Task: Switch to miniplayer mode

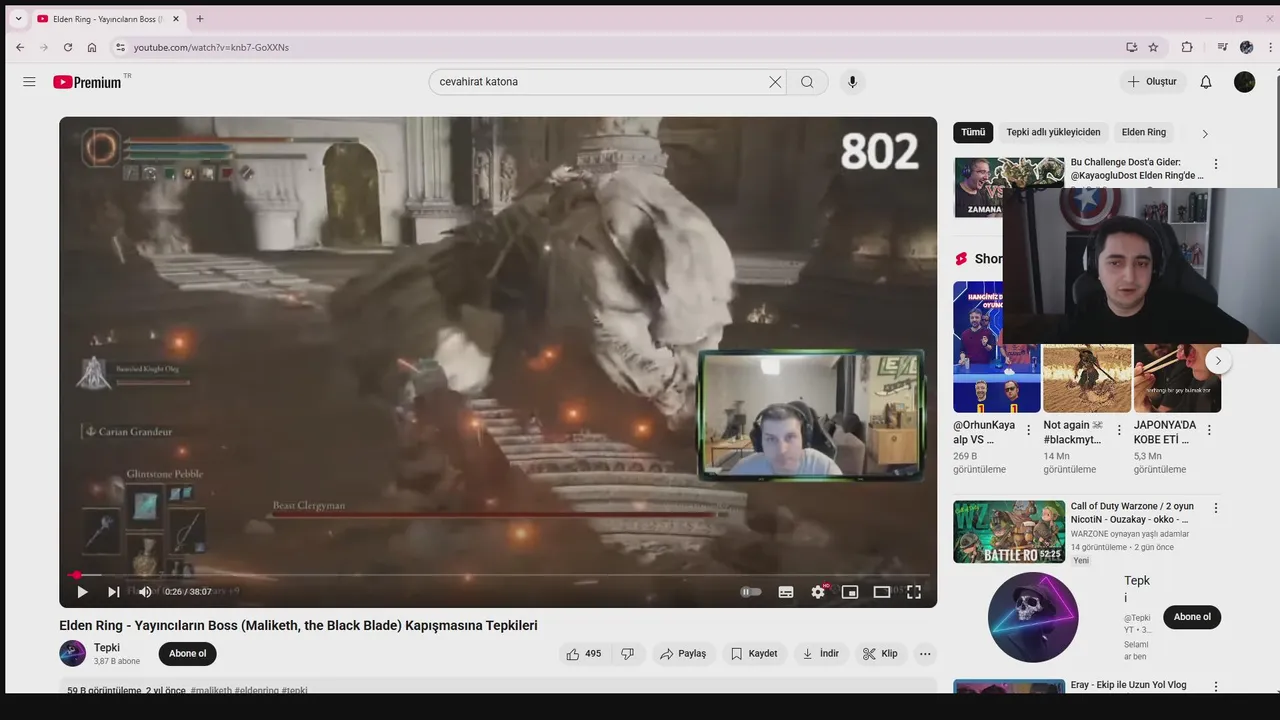Action: (850, 592)
